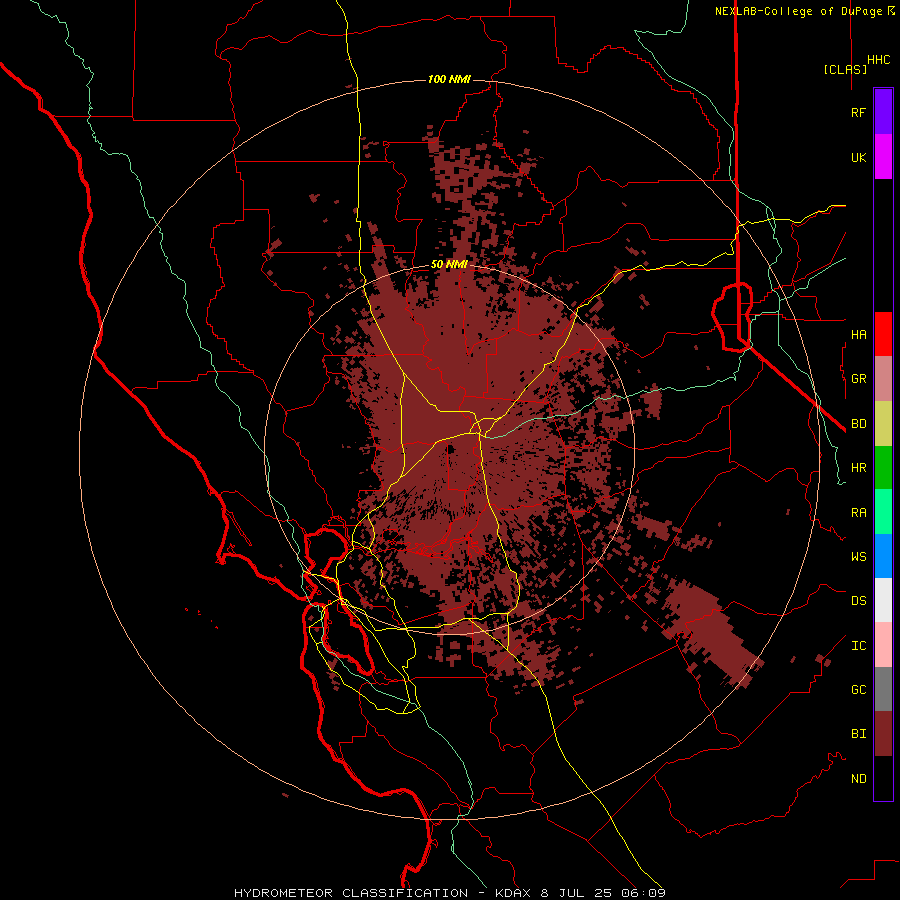
Task: Click the BI dark-red legend swatch
Action: click(883, 734)
